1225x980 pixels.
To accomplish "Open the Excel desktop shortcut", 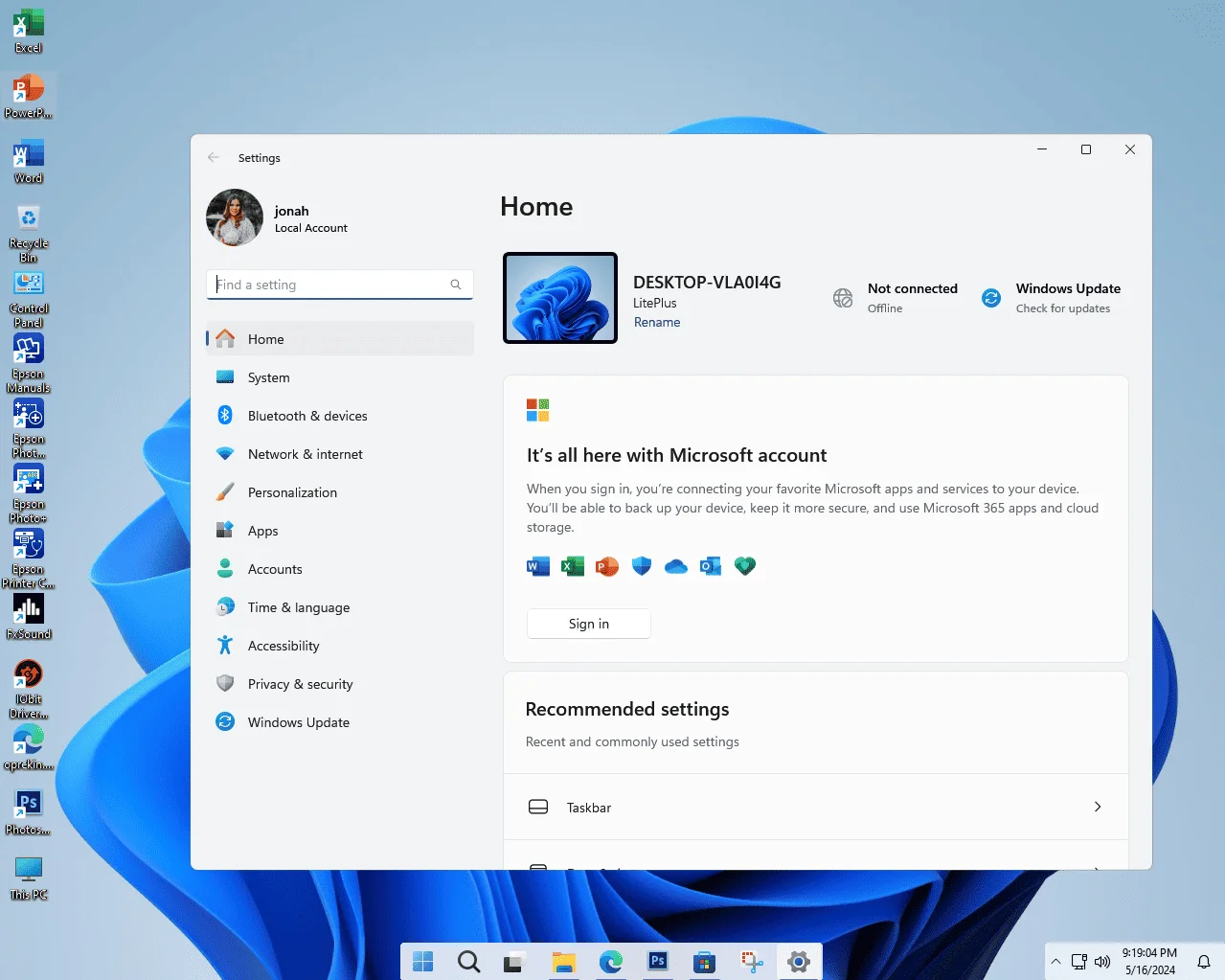I will tap(29, 31).
